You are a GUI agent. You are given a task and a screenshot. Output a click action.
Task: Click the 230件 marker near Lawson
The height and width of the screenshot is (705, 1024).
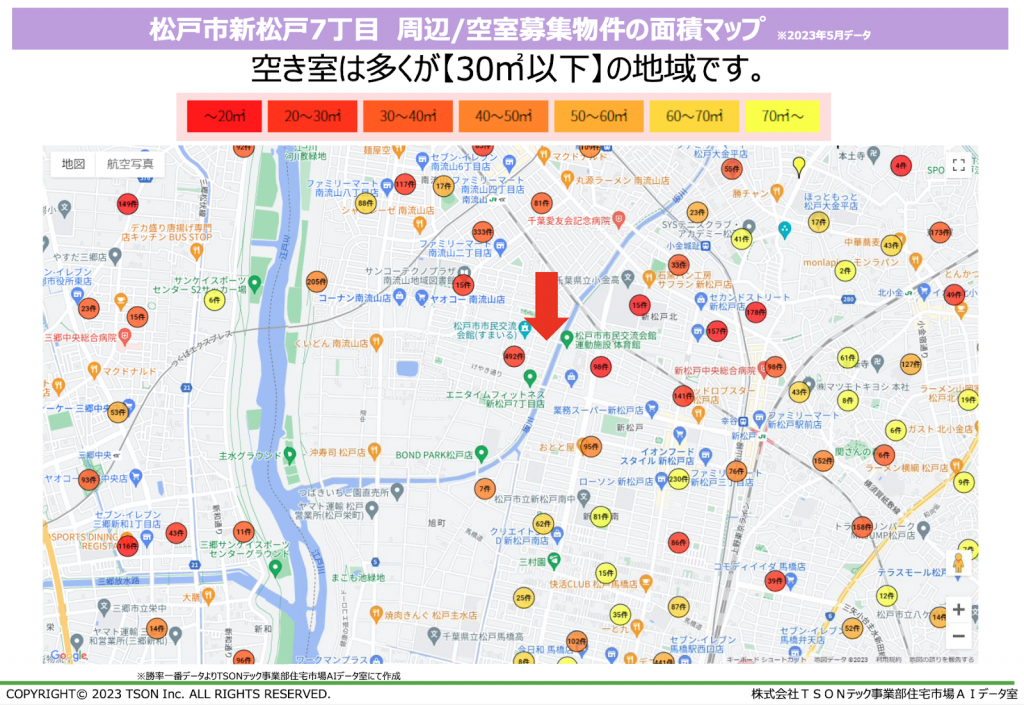tap(677, 479)
